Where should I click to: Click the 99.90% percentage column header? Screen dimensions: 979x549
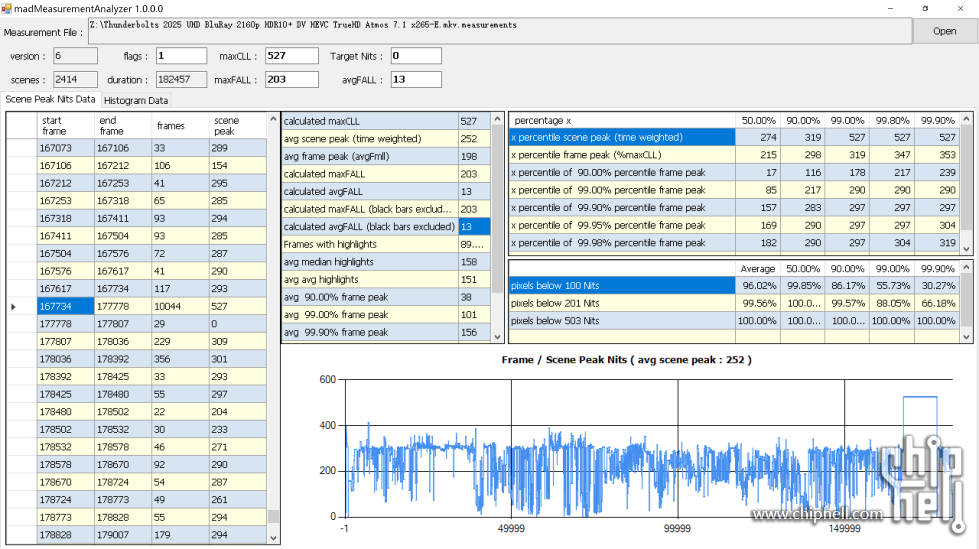(x=938, y=120)
